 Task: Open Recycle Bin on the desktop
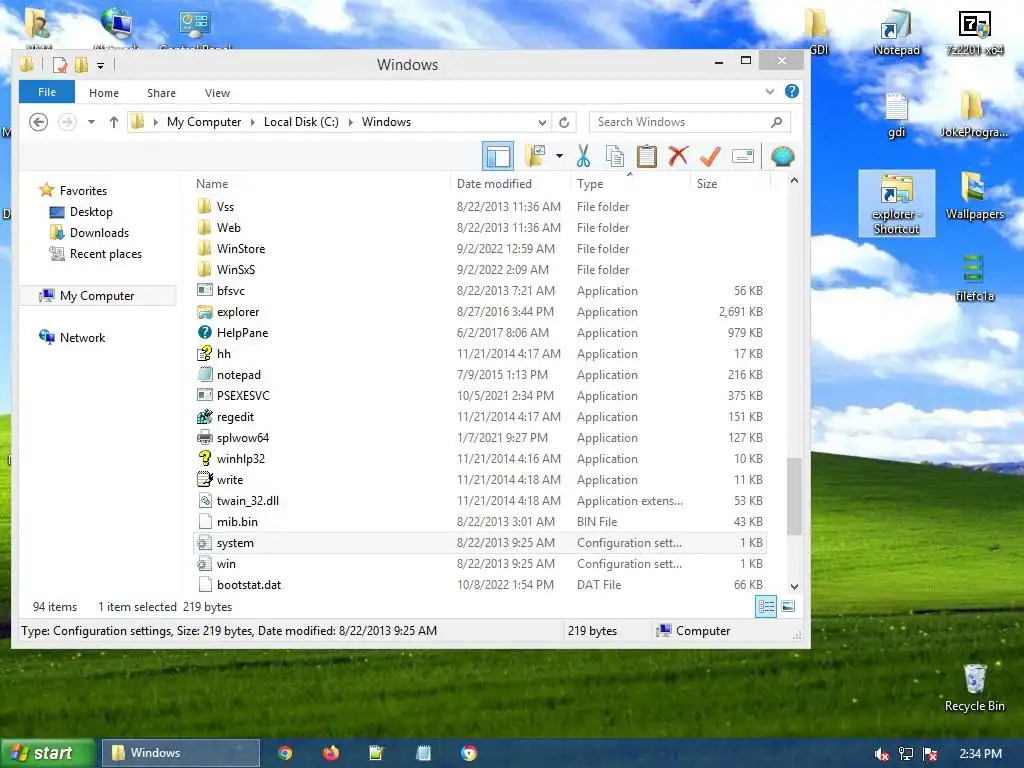974,688
